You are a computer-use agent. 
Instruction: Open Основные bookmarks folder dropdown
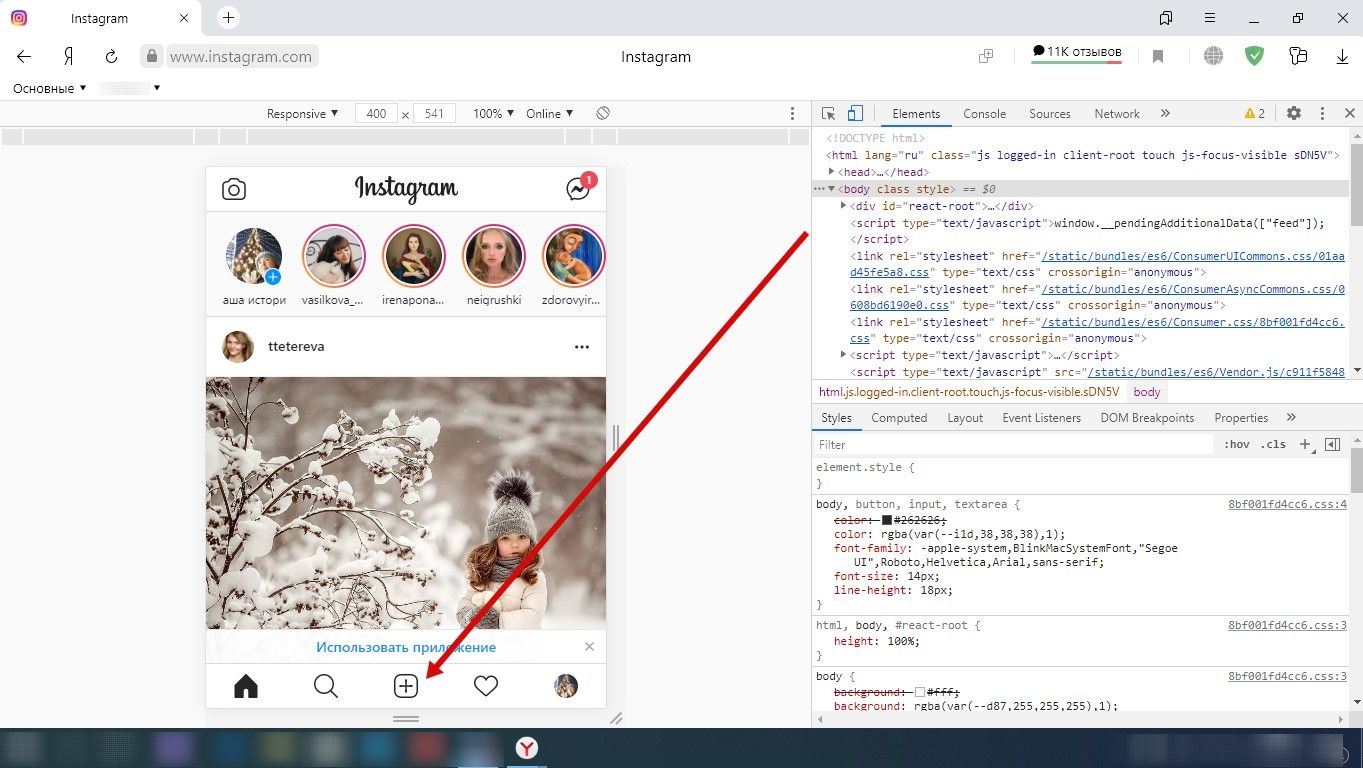pyautogui.click(x=50, y=88)
